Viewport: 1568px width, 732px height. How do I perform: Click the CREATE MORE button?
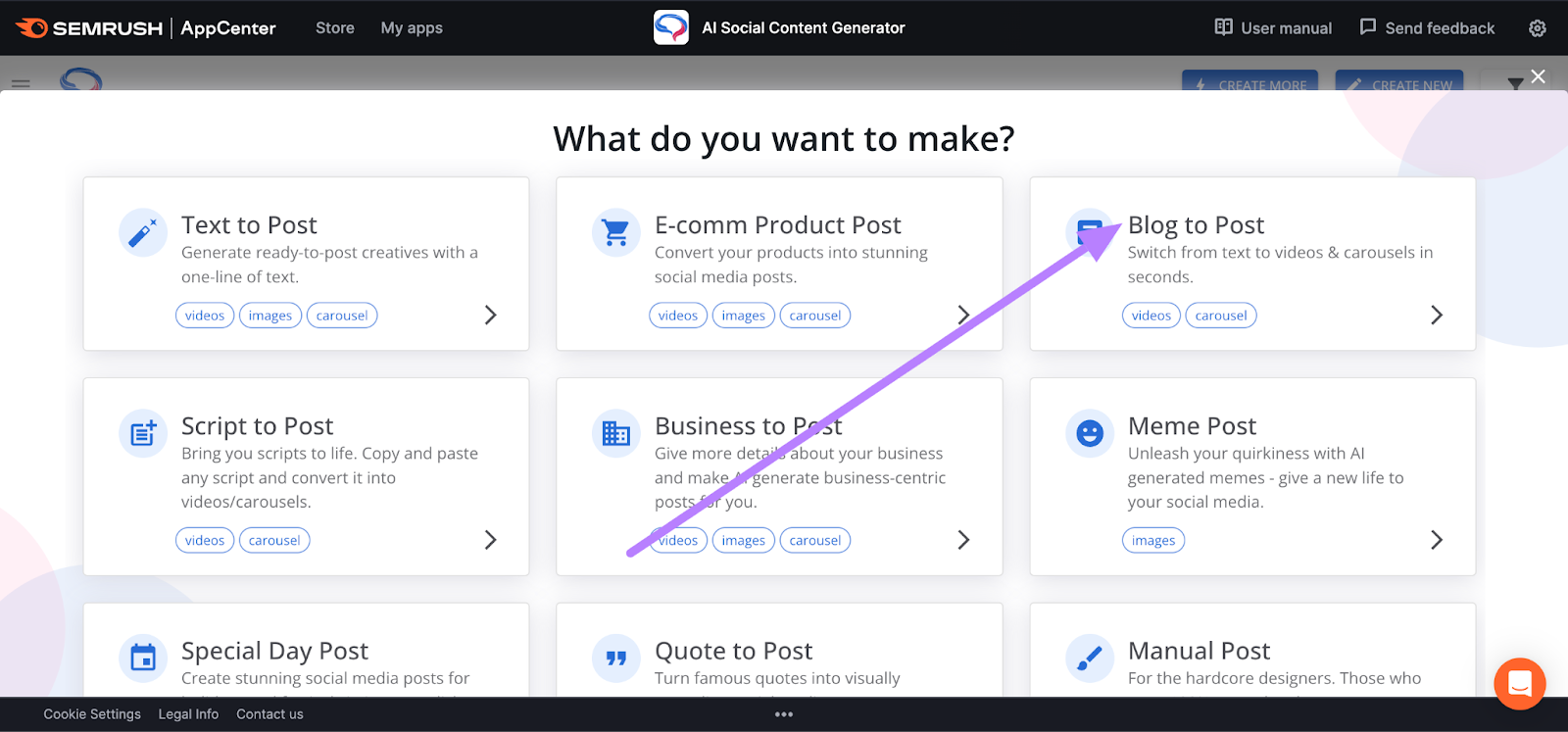tap(1249, 80)
